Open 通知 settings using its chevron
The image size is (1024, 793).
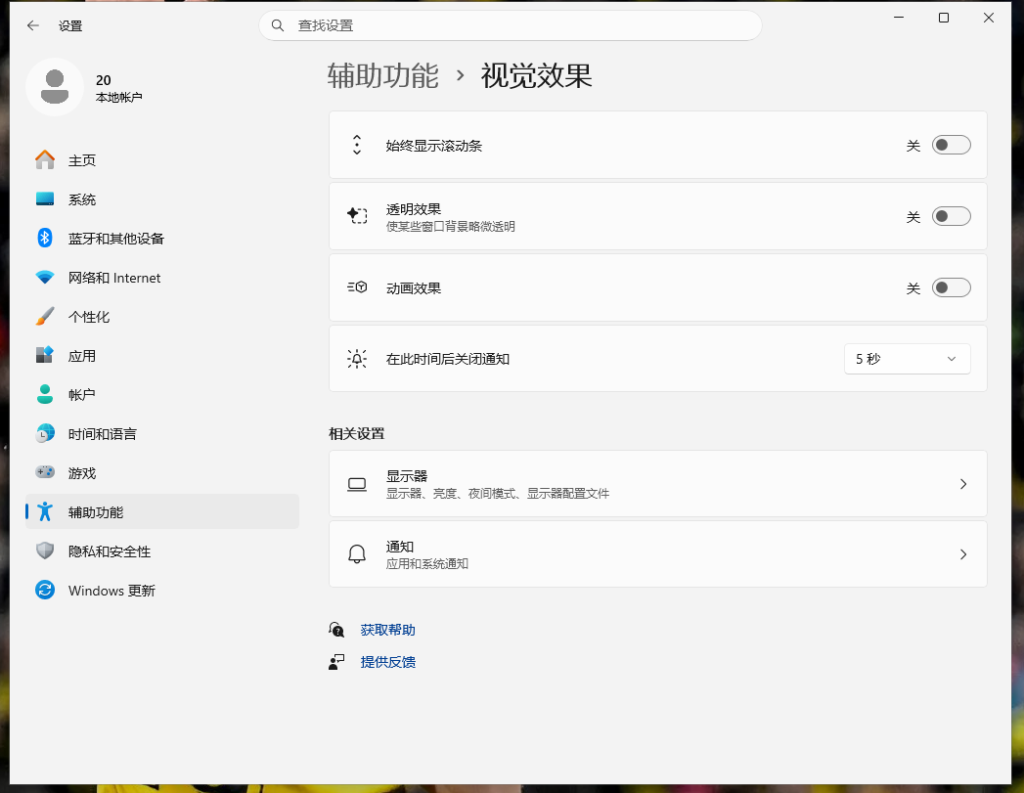pyautogui.click(x=963, y=555)
